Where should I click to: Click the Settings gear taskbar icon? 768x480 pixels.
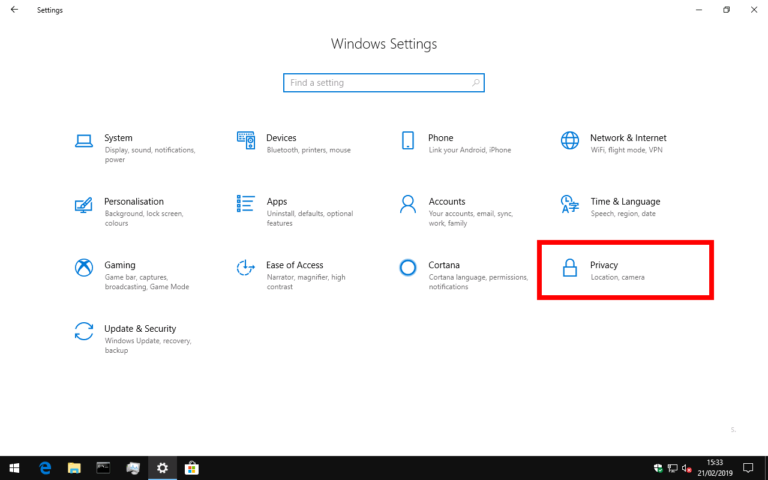click(162, 468)
